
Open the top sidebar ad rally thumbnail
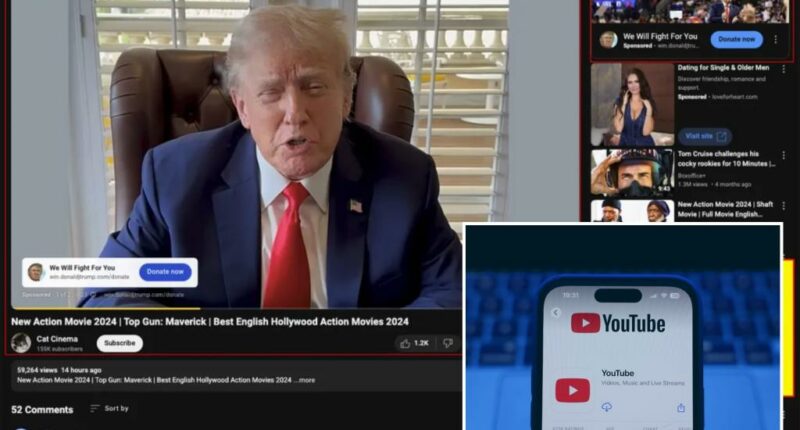(691, 11)
